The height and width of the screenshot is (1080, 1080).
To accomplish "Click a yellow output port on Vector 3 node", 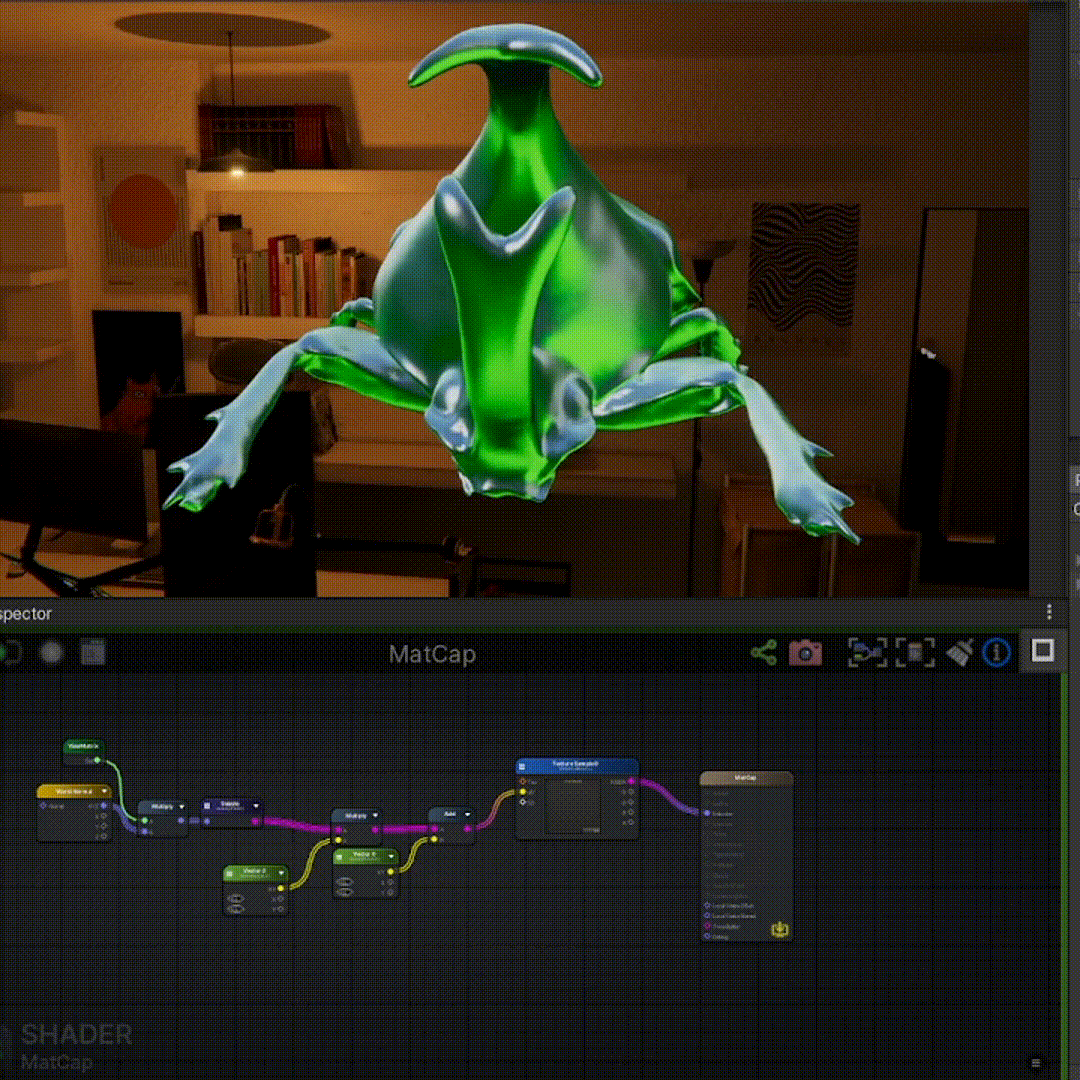I will point(281,888).
